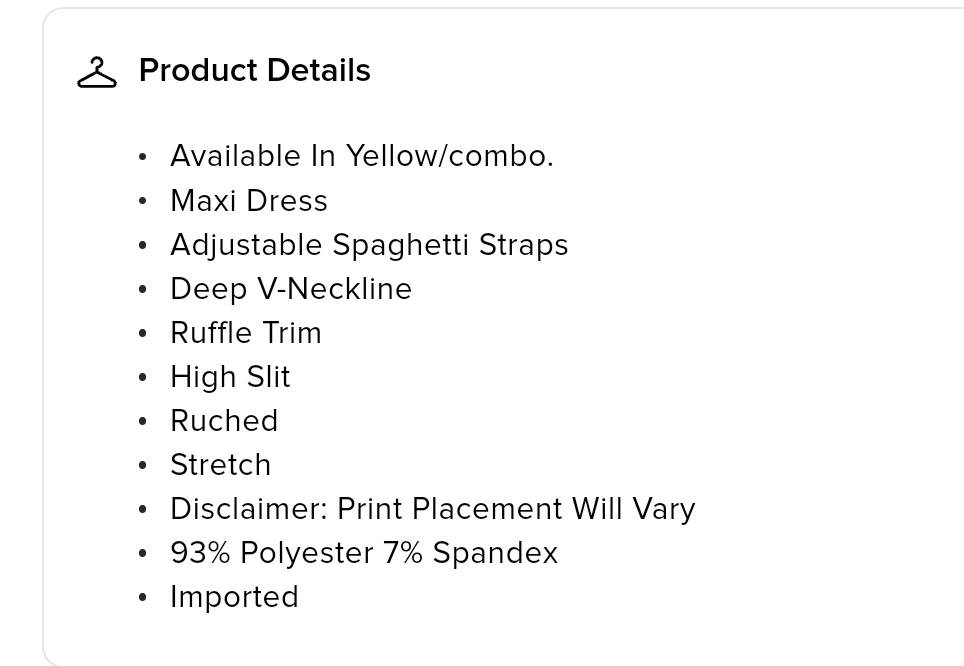Click the Ruched list item
Viewport: 964px width, 666px height.
pyautogui.click(x=224, y=421)
